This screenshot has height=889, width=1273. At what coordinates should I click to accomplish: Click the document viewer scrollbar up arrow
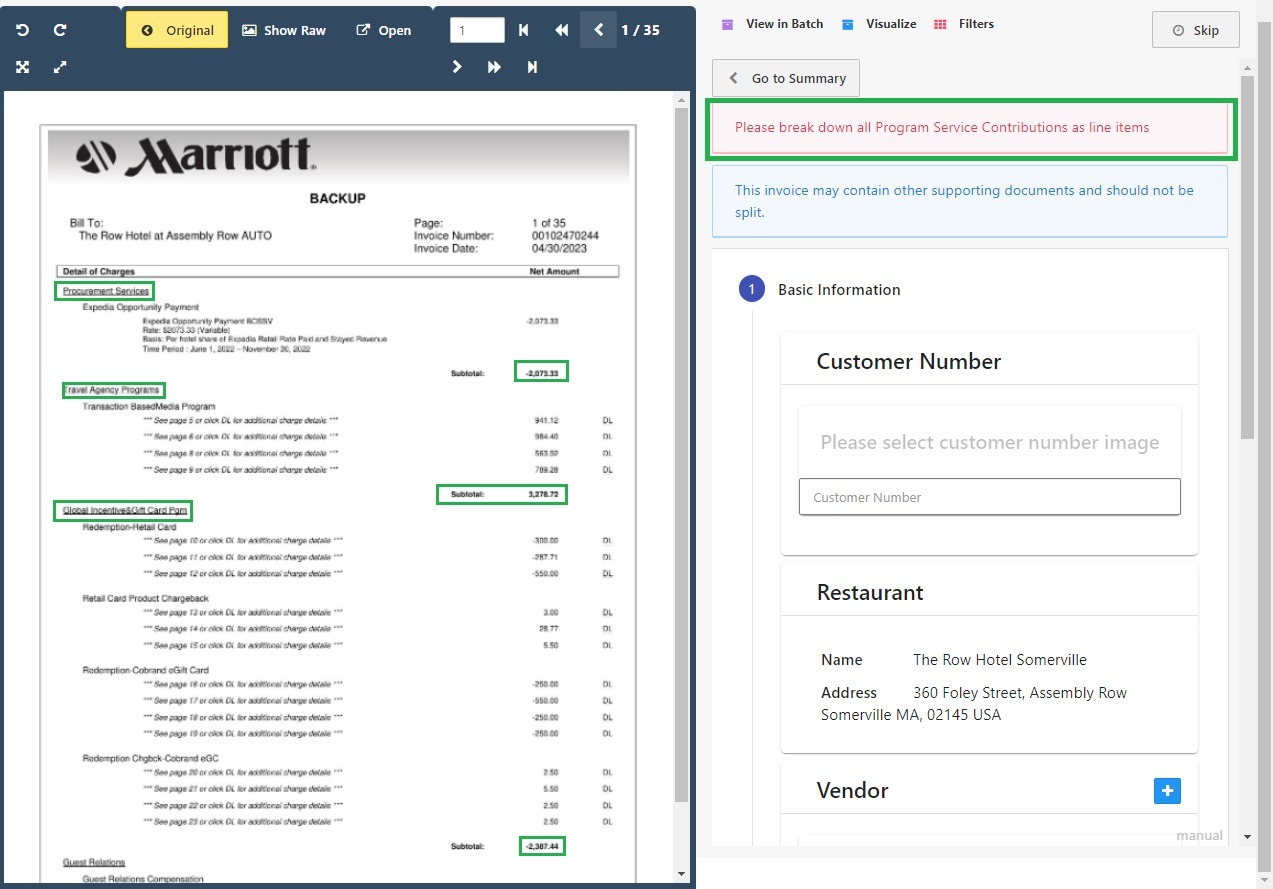(682, 99)
